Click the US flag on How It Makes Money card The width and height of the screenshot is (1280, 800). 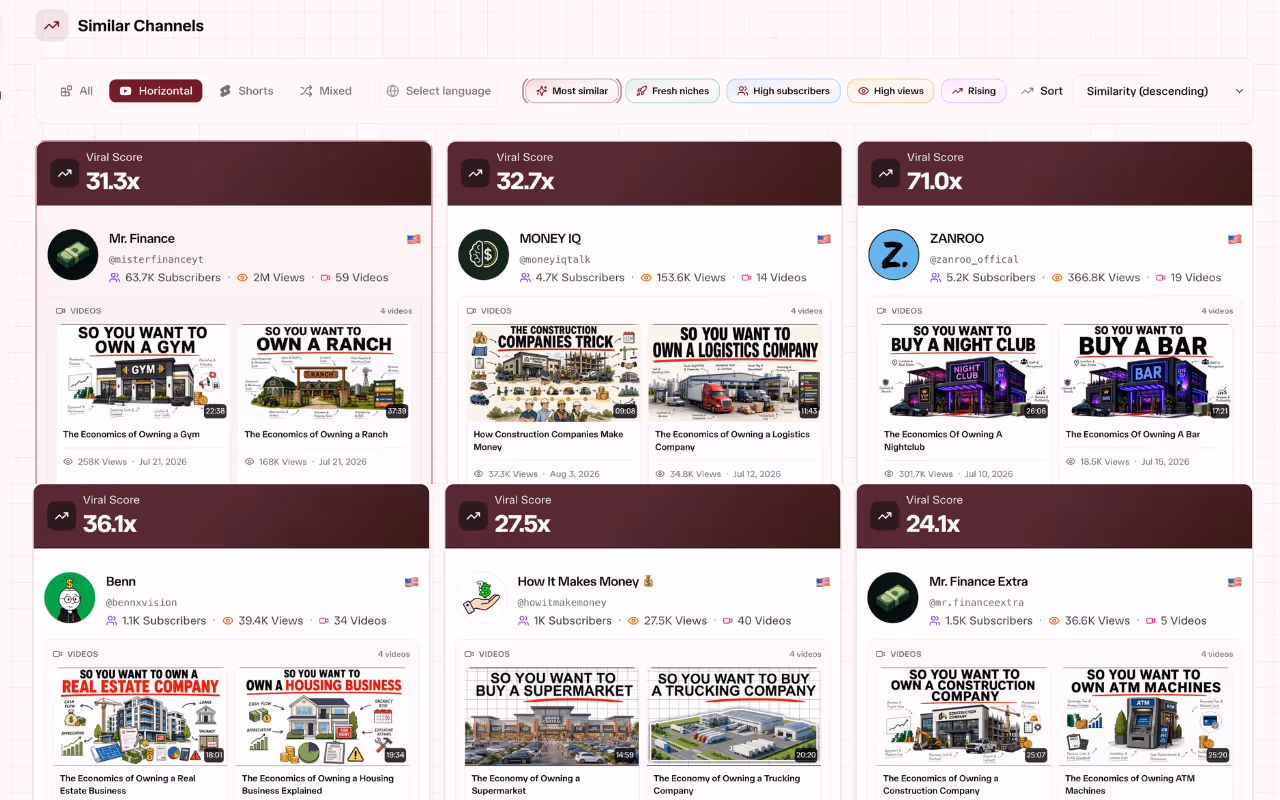(823, 582)
